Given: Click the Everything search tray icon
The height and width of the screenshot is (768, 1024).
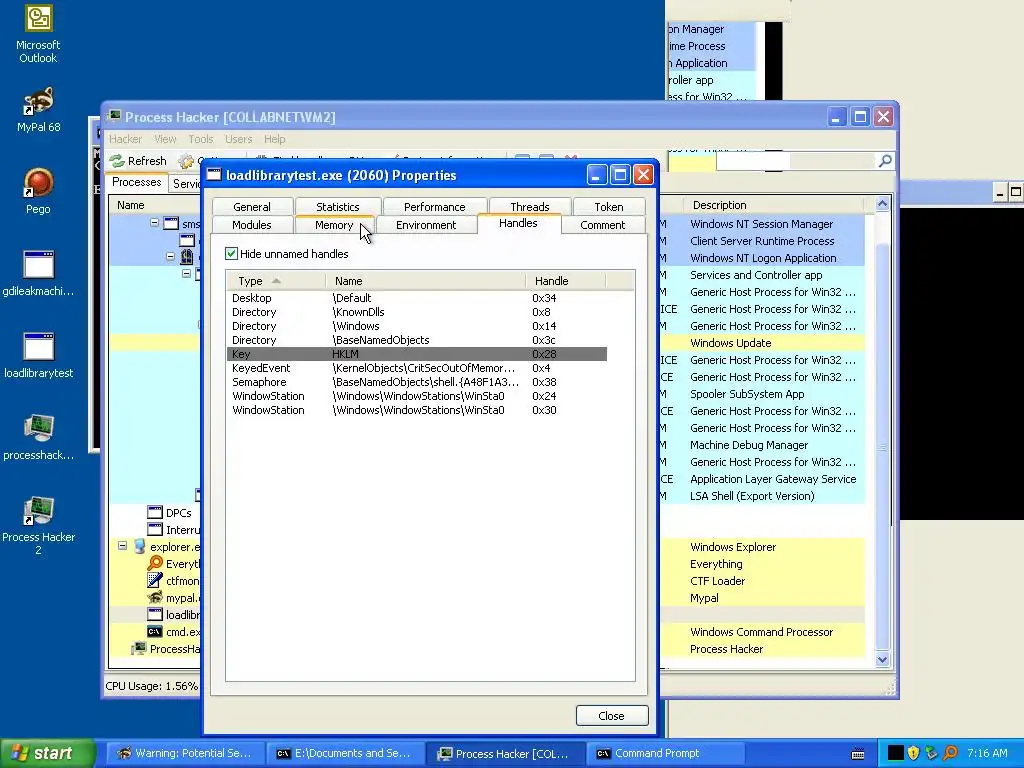Looking at the screenshot, I should pos(950,753).
